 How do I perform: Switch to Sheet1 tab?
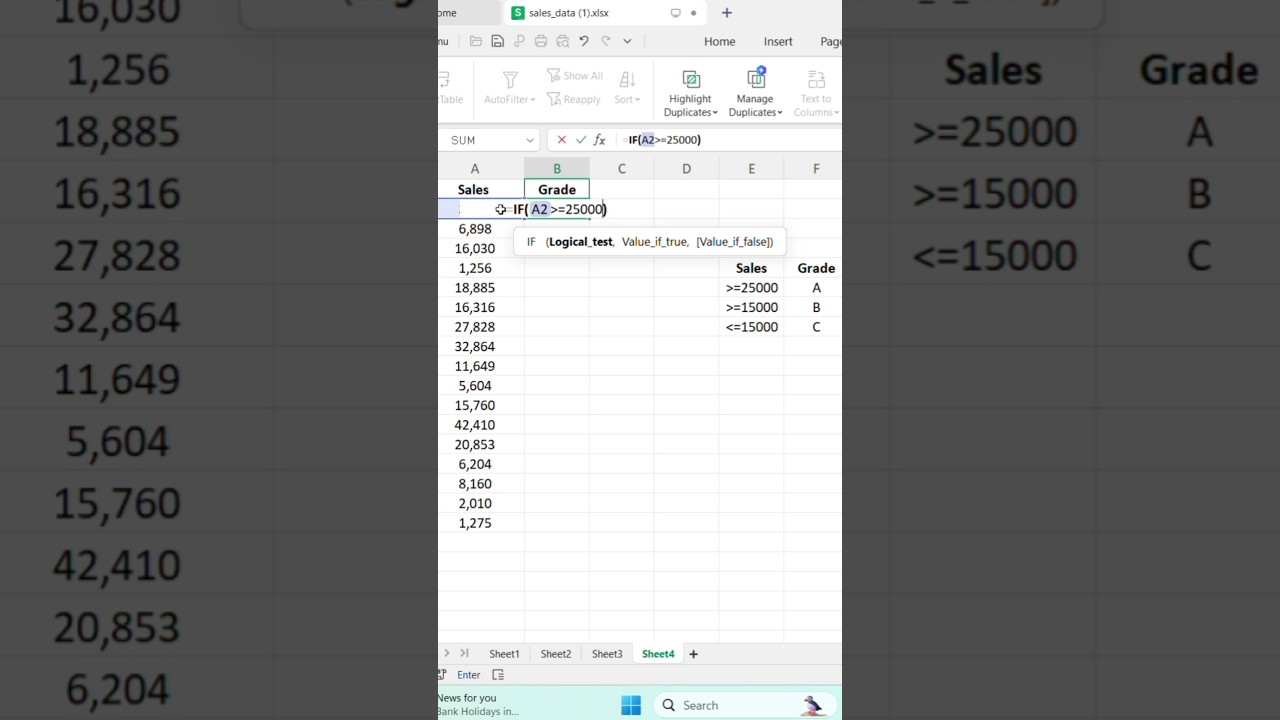504,654
